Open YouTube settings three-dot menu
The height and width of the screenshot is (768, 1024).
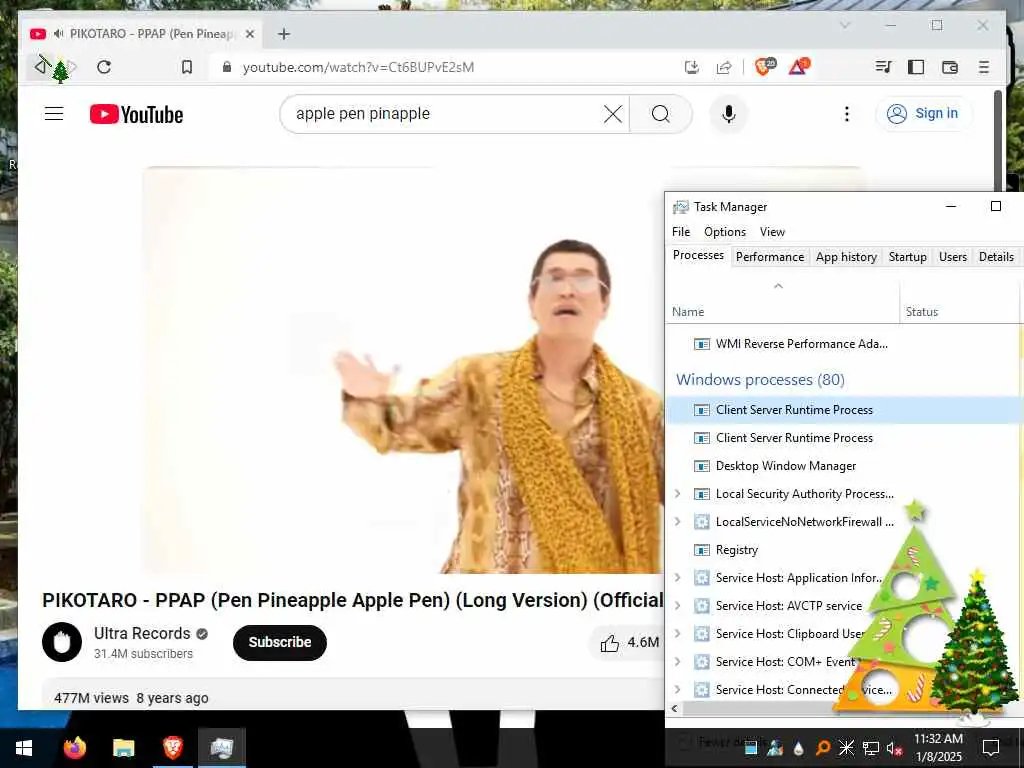846,114
